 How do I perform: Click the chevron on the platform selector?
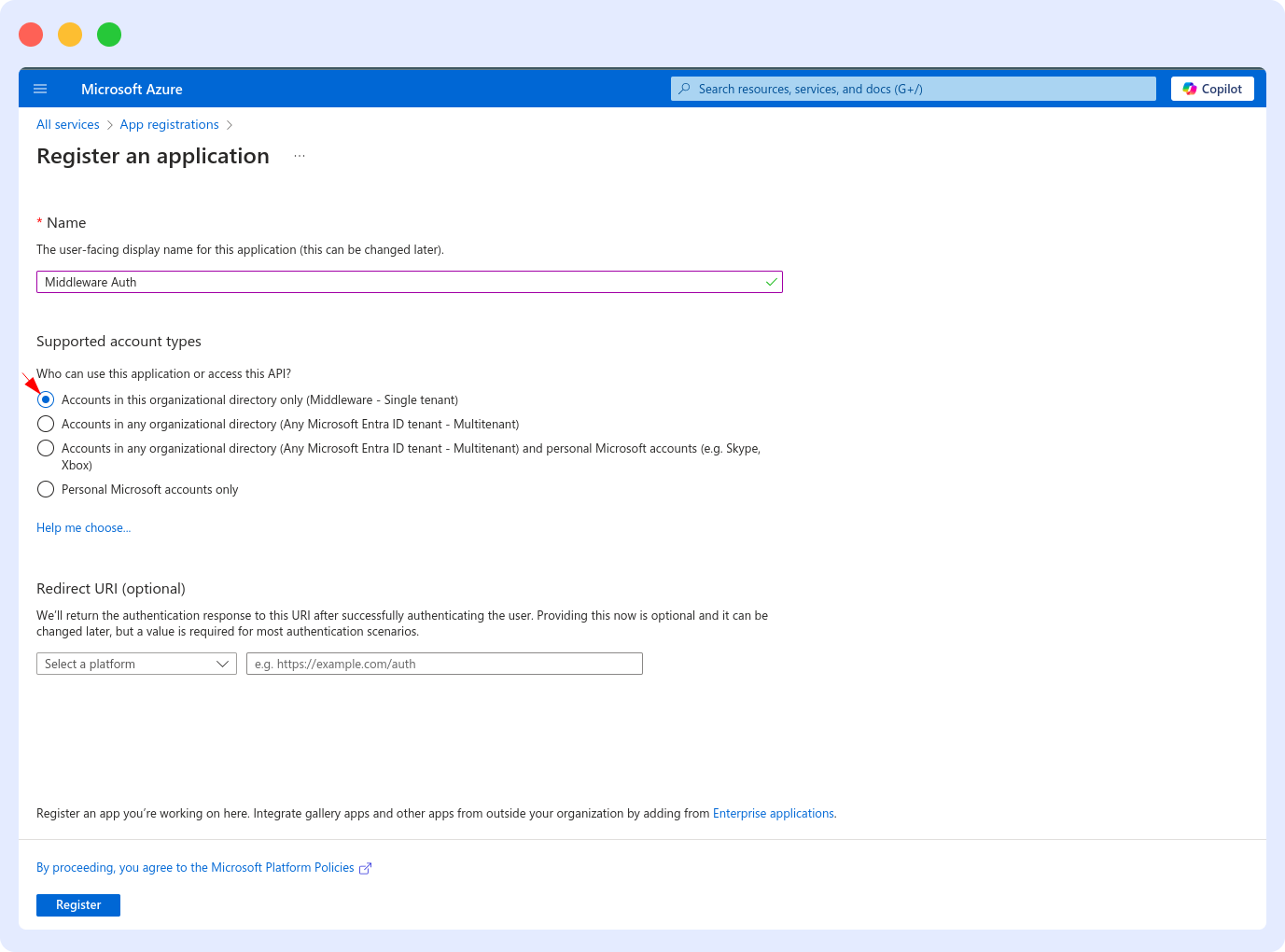(222, 664)
